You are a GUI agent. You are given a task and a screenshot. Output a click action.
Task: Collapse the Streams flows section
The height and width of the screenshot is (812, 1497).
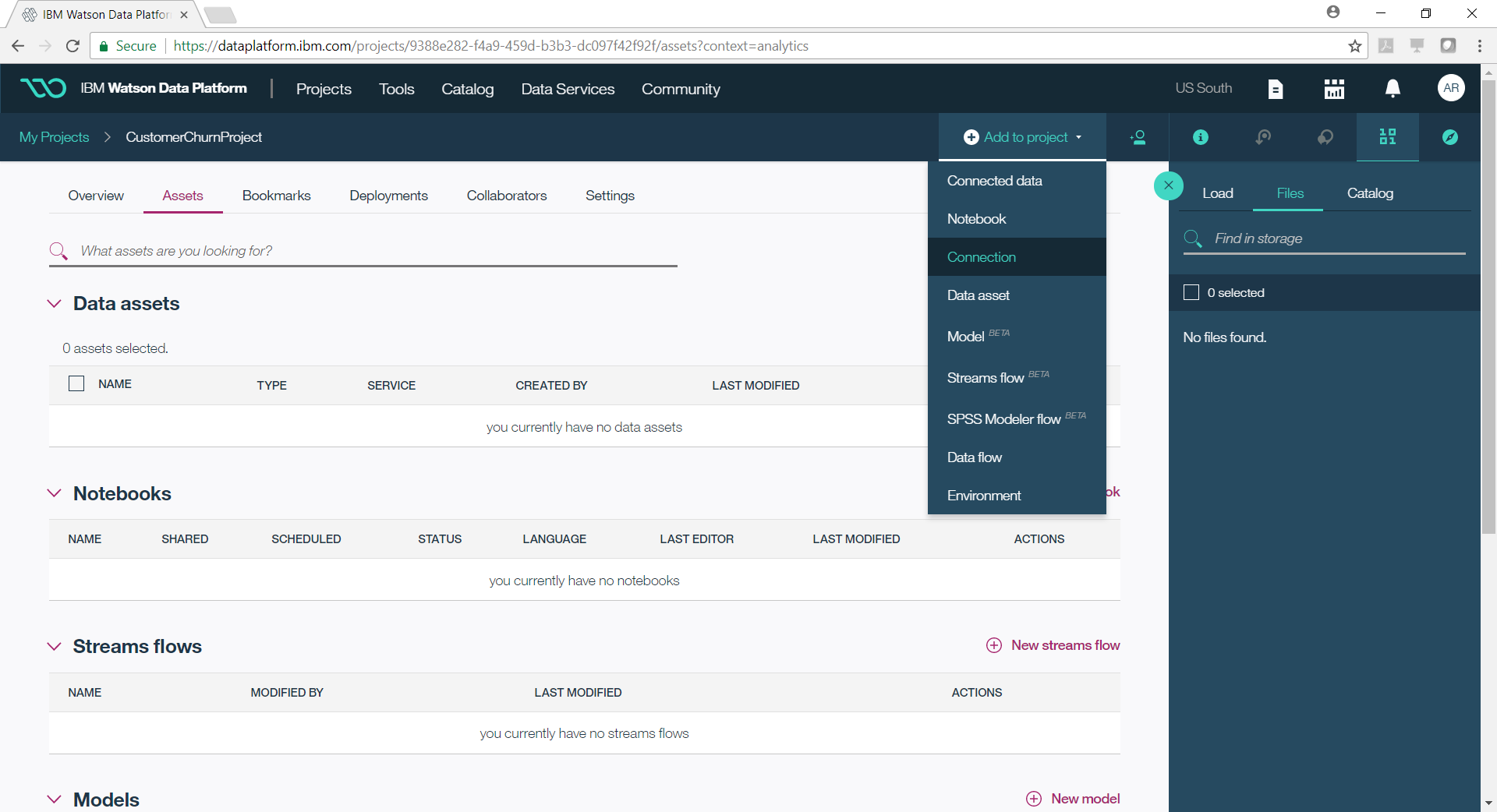(55, 646)
